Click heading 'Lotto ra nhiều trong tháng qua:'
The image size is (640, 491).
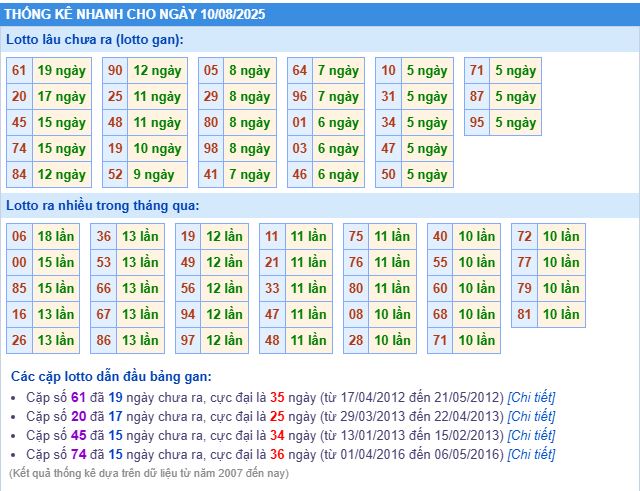[102, 205]
